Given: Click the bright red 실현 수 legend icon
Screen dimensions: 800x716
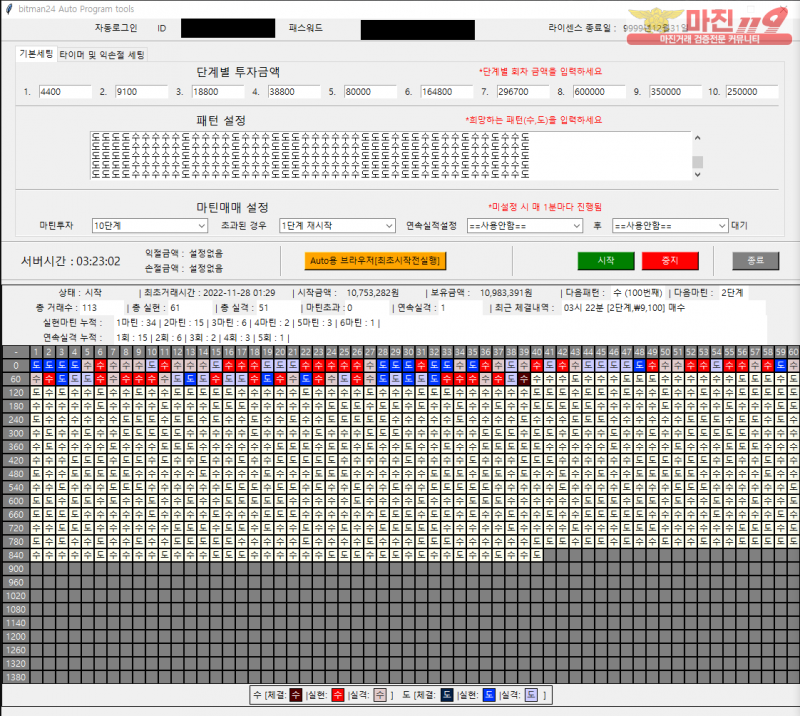Looking at the screenshot, I should (338, 694).
